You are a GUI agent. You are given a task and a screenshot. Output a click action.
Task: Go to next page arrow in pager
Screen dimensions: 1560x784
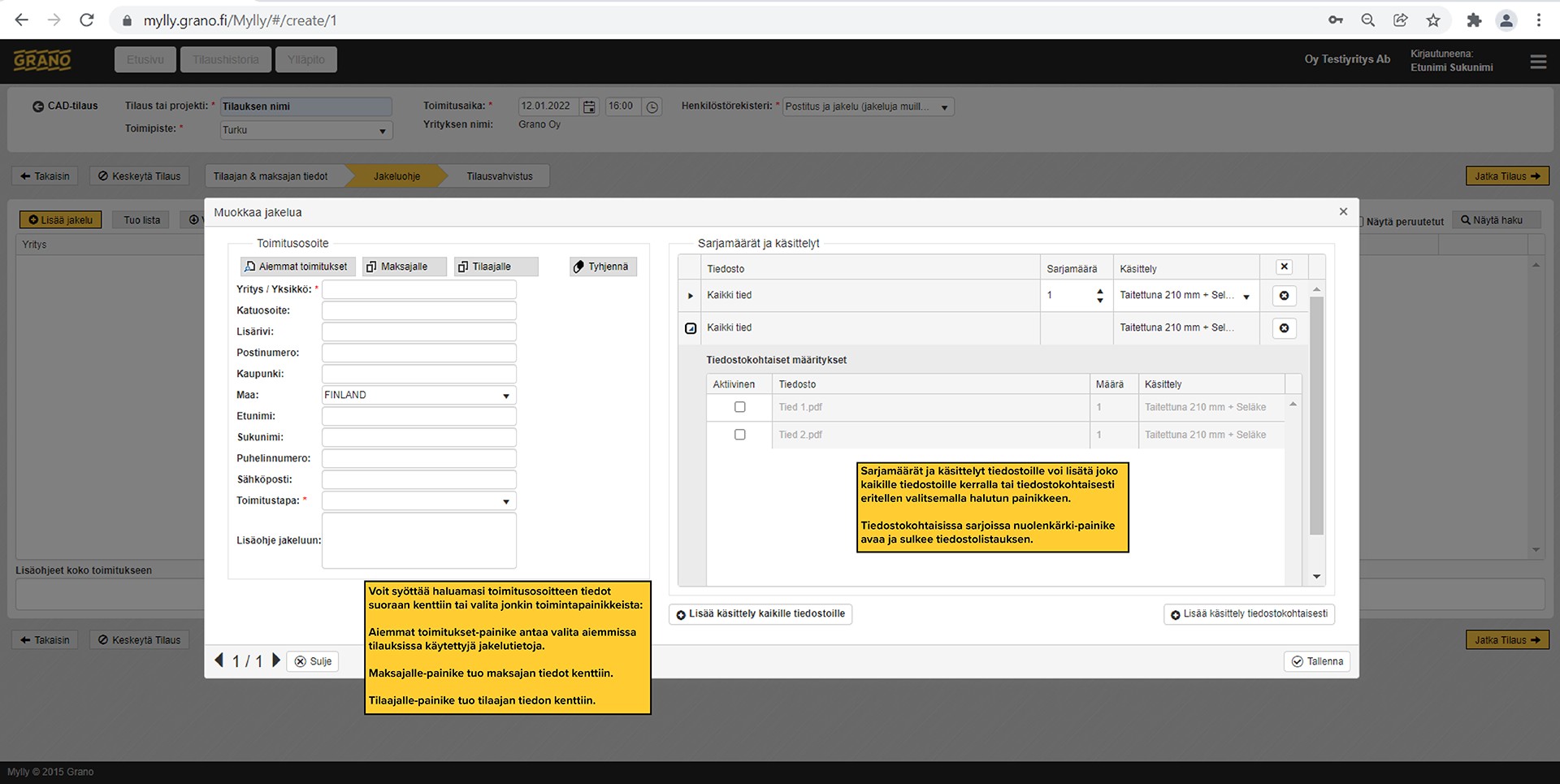pyautogui.click(x=276, y=661)
